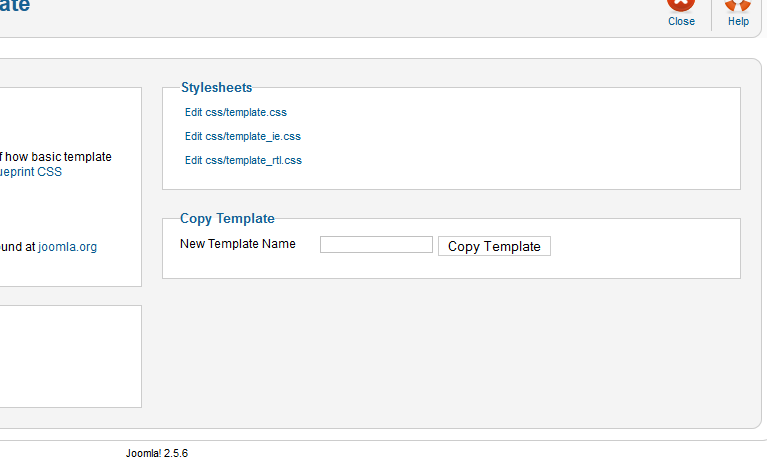Click the Joomla! 2.5.6 footer text
Viewport: 767px width, 469px height.
coord(157,454)
